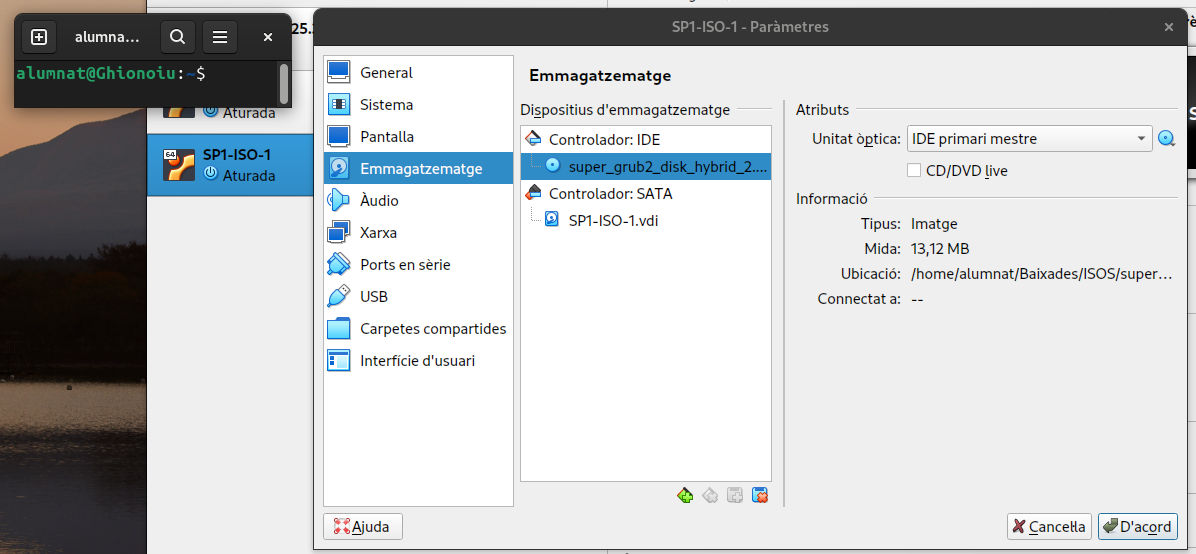Open the Unitat òptica dropdown

[1029, 139]
